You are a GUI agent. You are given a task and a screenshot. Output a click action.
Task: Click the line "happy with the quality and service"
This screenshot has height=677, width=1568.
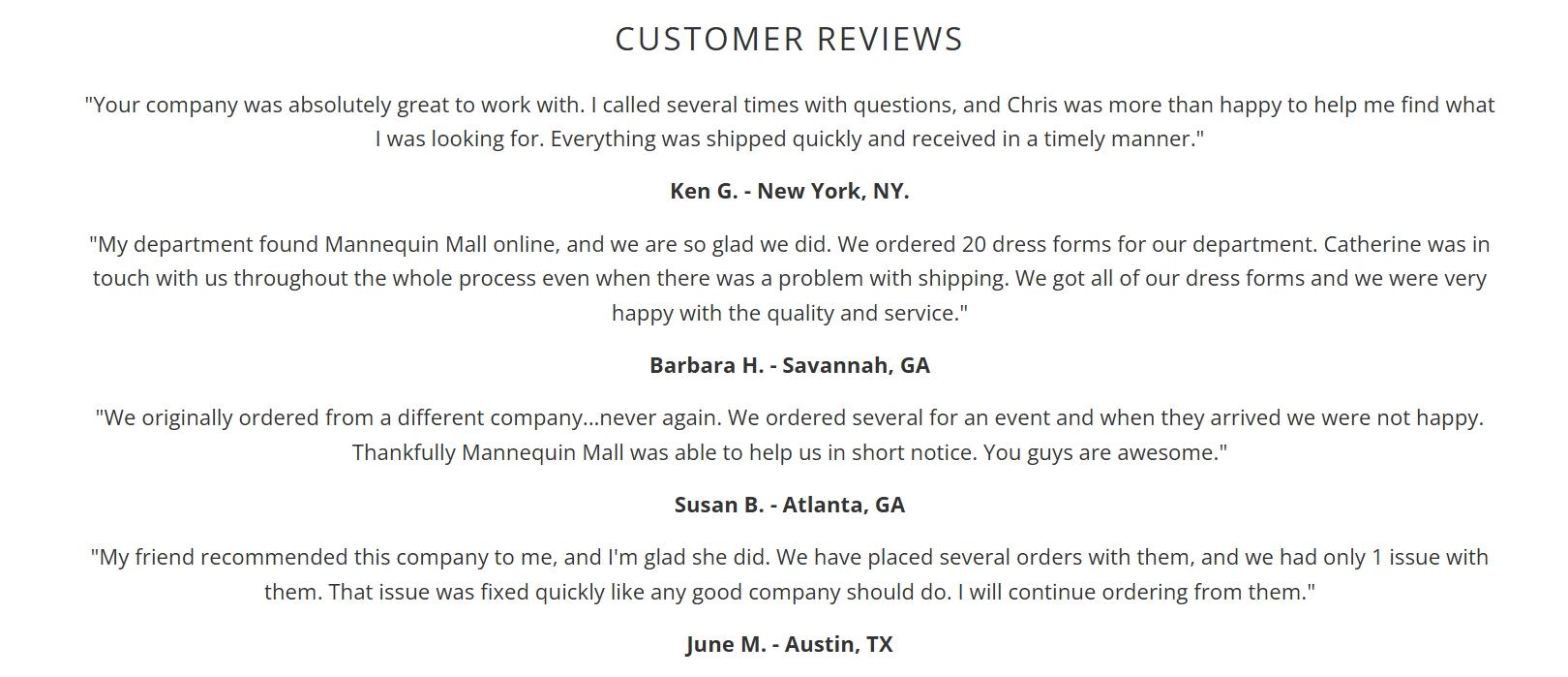coord(789,313)
